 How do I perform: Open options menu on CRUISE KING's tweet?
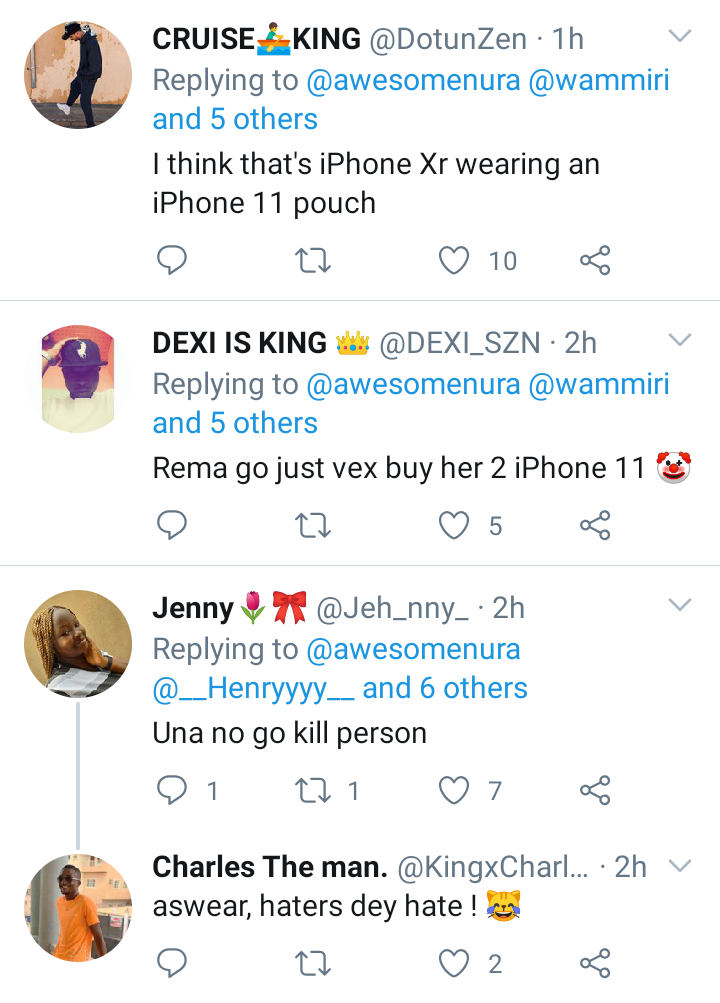click(x=680, y=38)
